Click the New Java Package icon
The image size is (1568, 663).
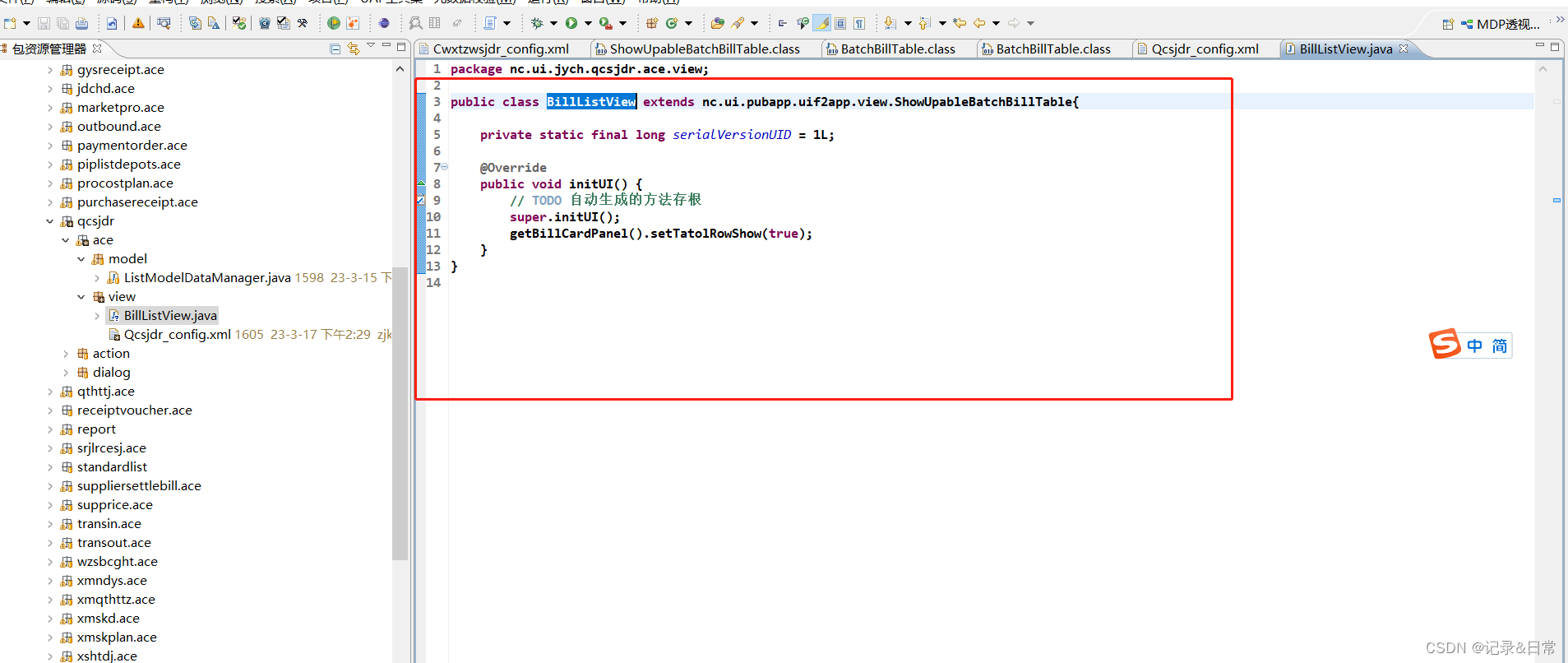point(651,23)
